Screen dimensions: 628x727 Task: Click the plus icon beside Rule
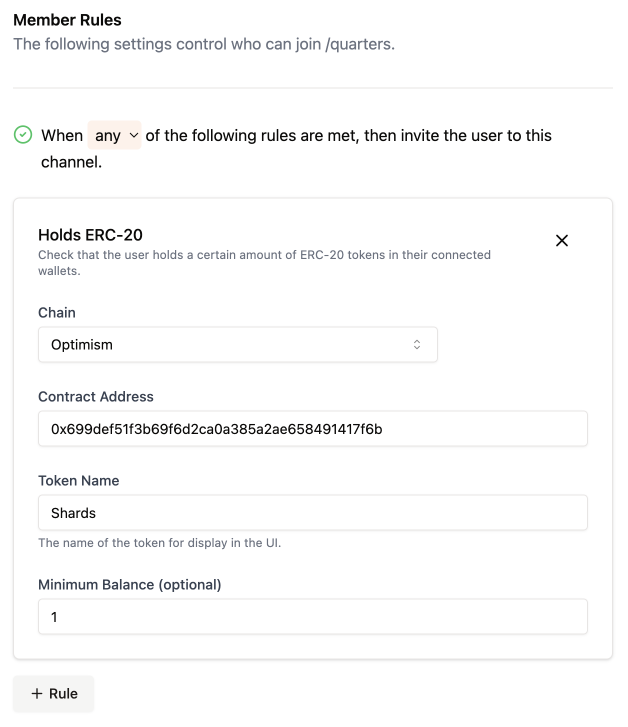pyautogui.click(x=37, y=694)
